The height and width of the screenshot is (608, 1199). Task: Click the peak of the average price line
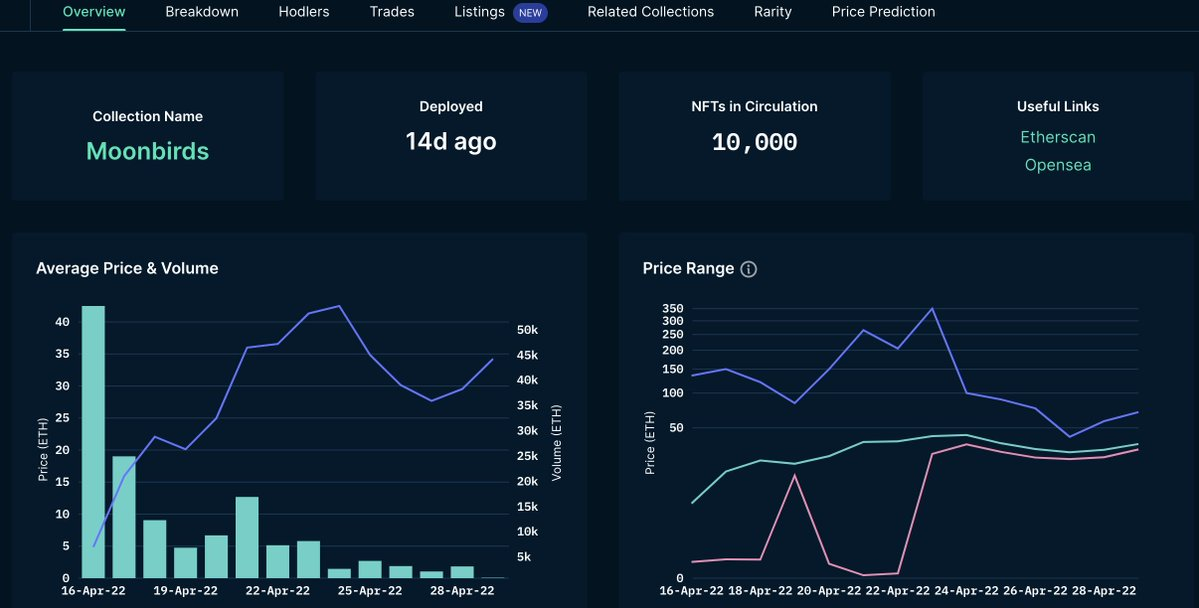click(340, 306)
